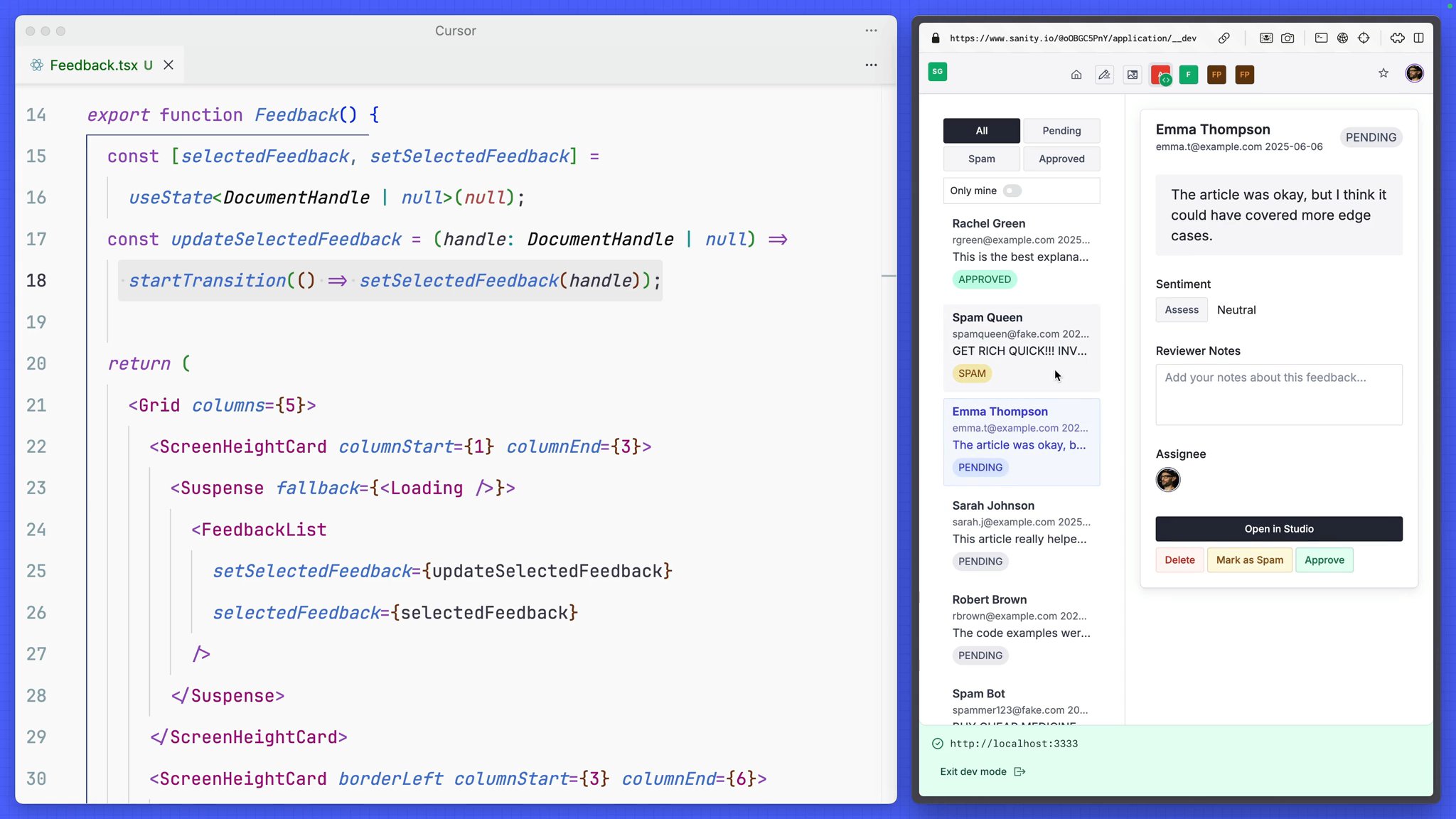
Task: Select the red dev application icon
Action: pos(1160,75)
